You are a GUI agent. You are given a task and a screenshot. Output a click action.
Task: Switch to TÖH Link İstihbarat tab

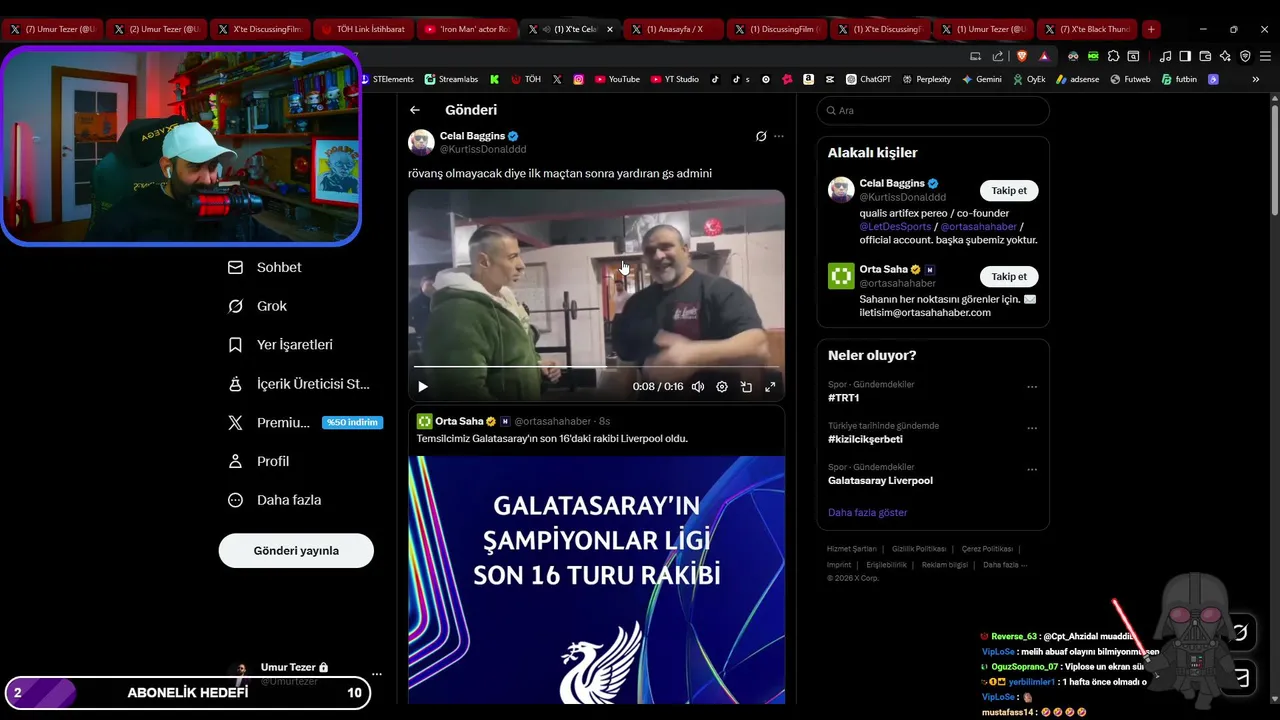click(x=364, y=29)
